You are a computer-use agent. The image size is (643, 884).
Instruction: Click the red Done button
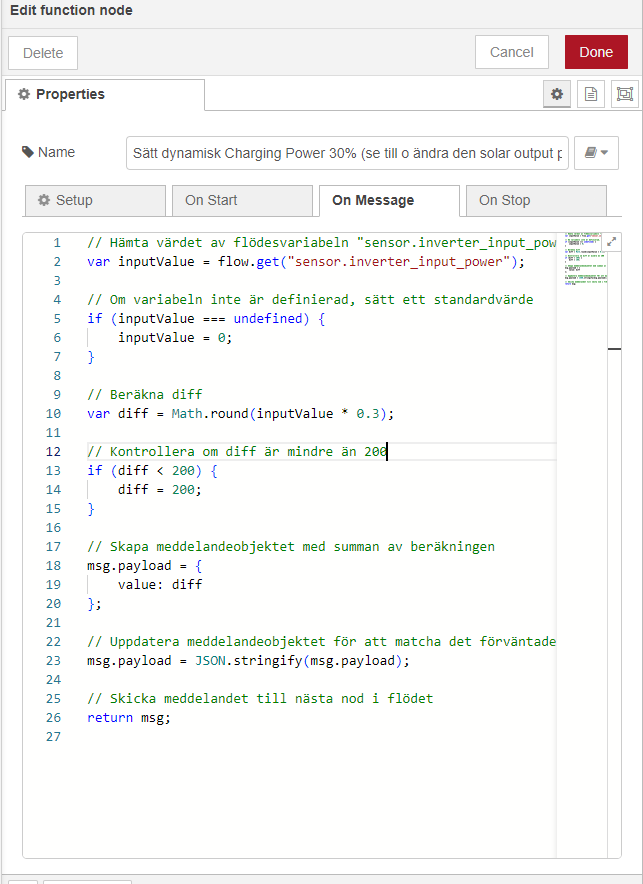[596, 52]
